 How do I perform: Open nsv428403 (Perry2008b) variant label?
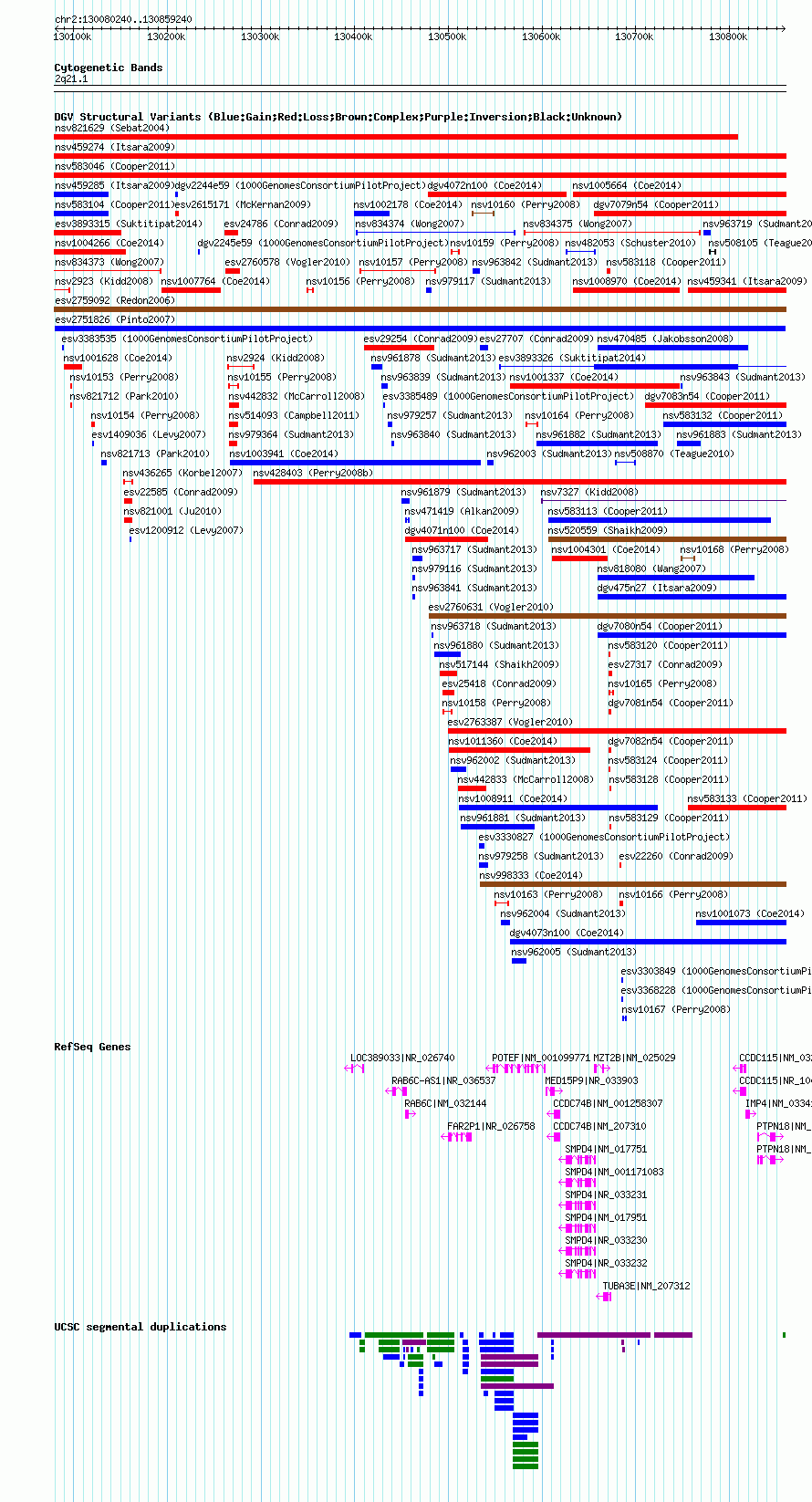pyautogui.click(x=313, y=473)
